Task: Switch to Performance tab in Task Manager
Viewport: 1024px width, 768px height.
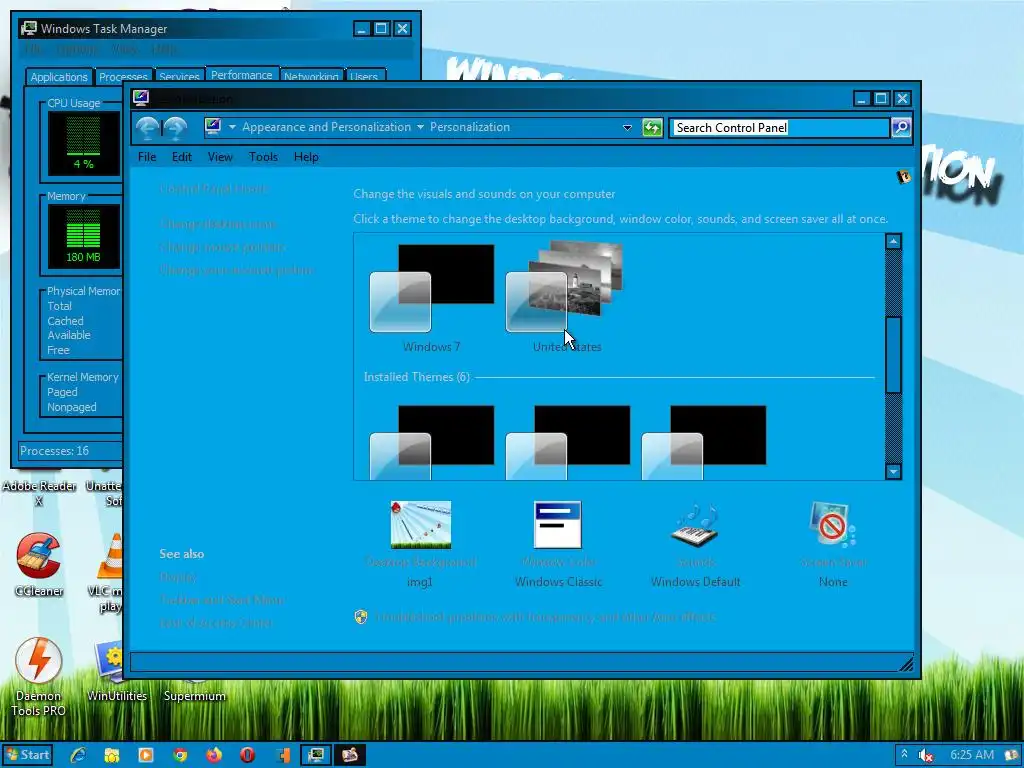Action: click(x=242, y=74)
